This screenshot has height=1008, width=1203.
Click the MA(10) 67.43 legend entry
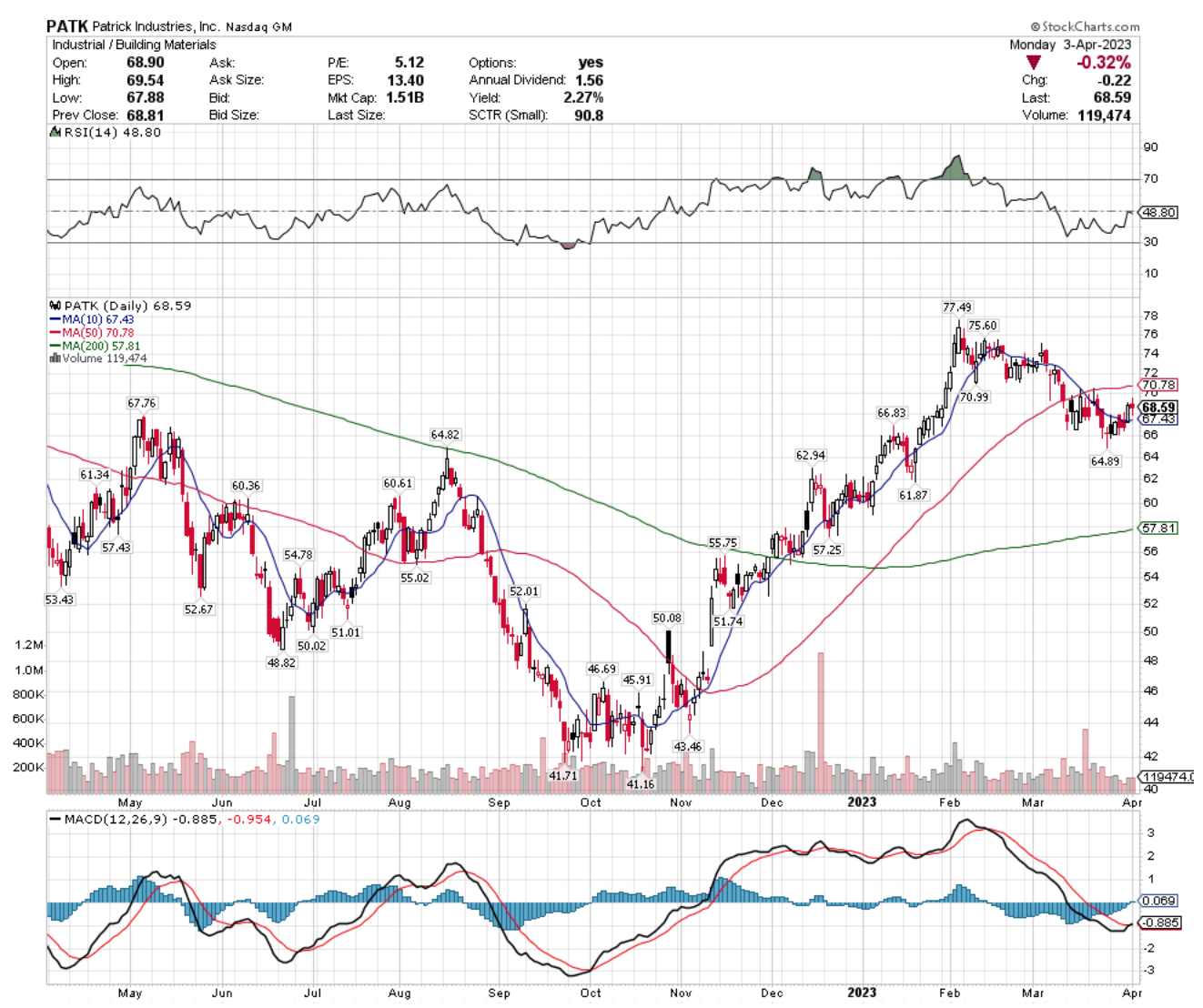click(x=97, y=319)
